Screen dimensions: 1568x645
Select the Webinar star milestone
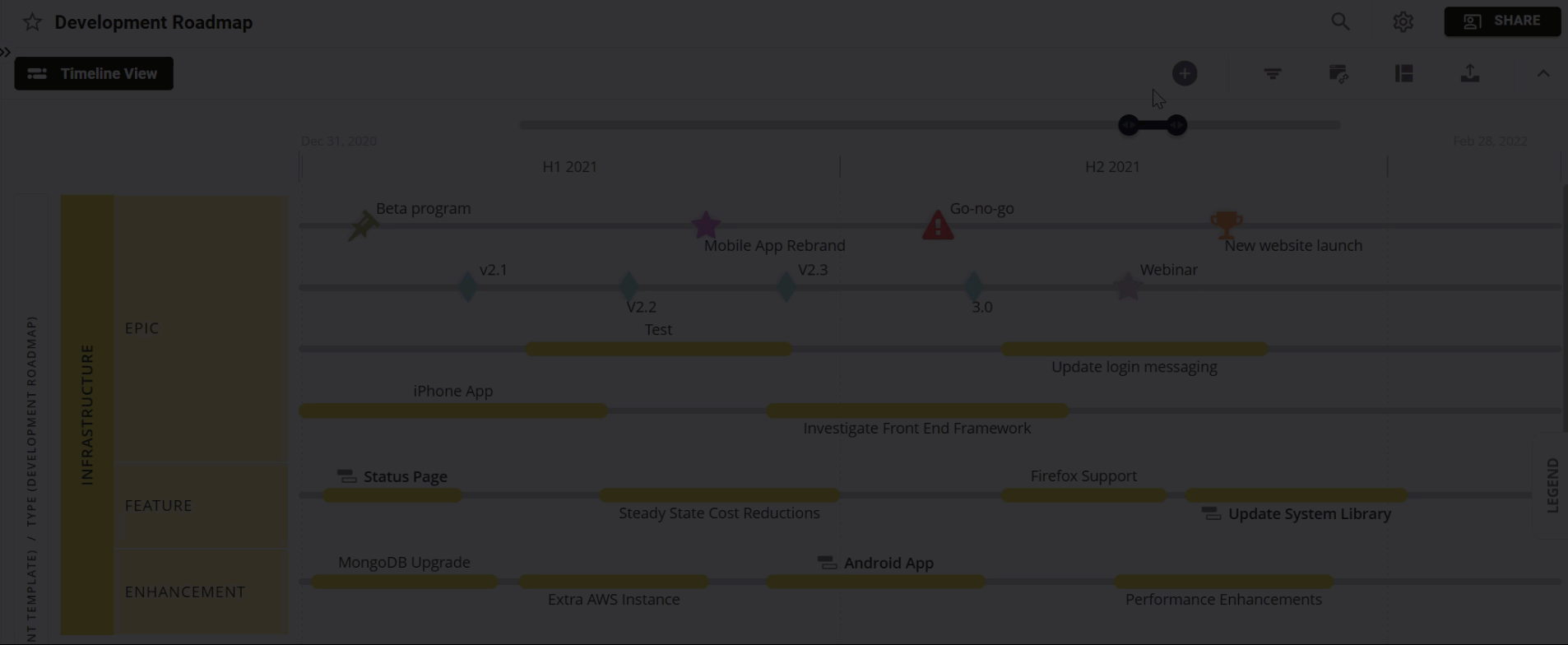tap(1127, 287)
